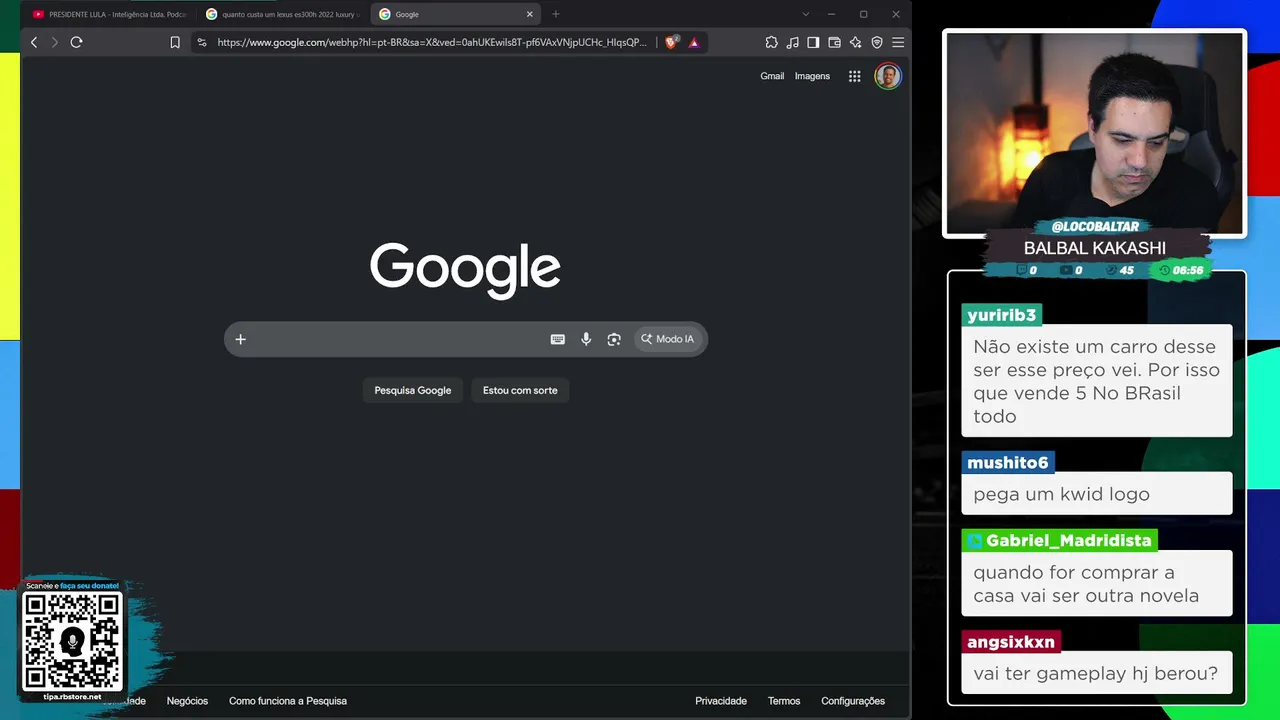The image size is (1280, 720).
Task: Toggle the browser sidebar panel icon
Action: pos(813,42)
